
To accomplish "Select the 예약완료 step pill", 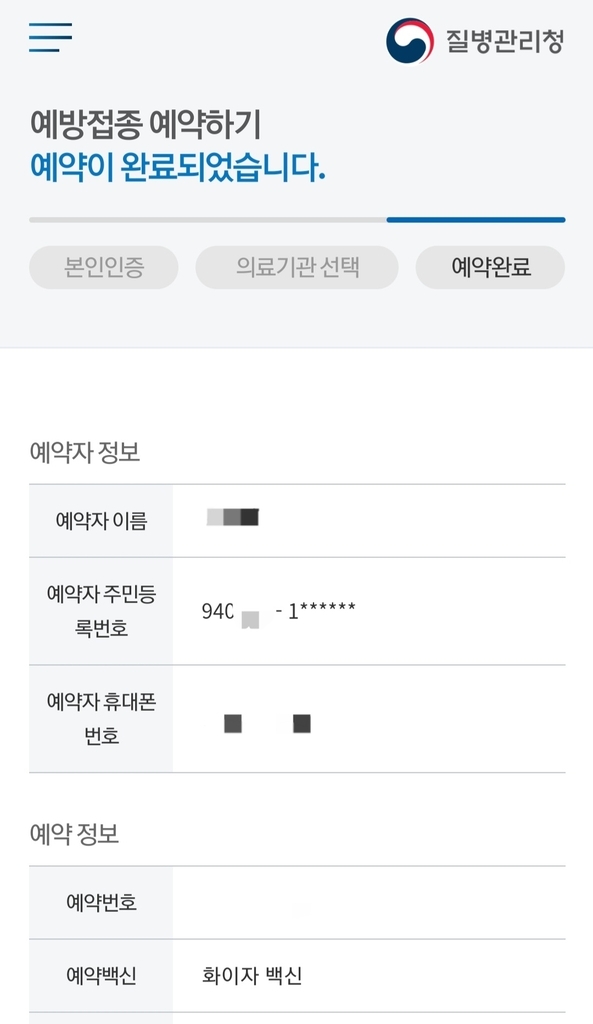I will tap(490, 267).
